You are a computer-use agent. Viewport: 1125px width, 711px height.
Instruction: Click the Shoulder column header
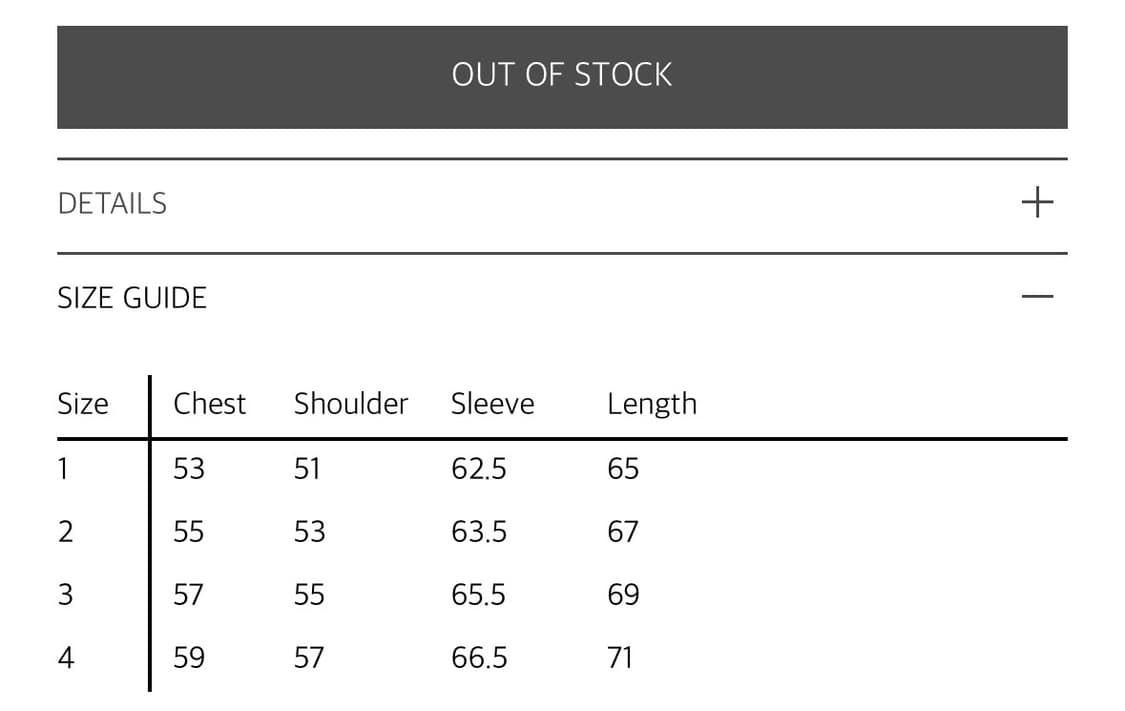pos(351,403)
